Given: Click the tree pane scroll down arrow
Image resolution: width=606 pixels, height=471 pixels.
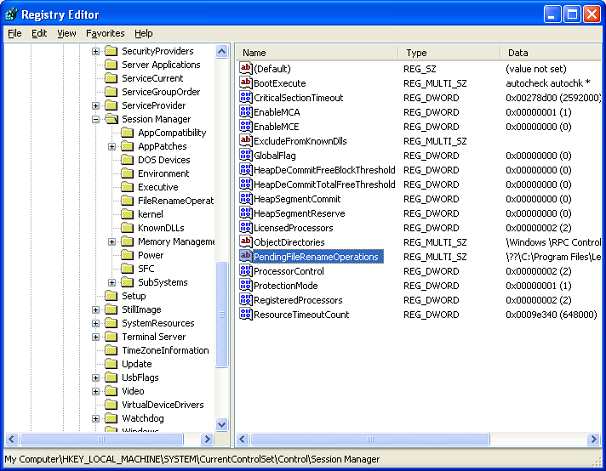Looking at the screenshot, I should (x=222, y=425).
